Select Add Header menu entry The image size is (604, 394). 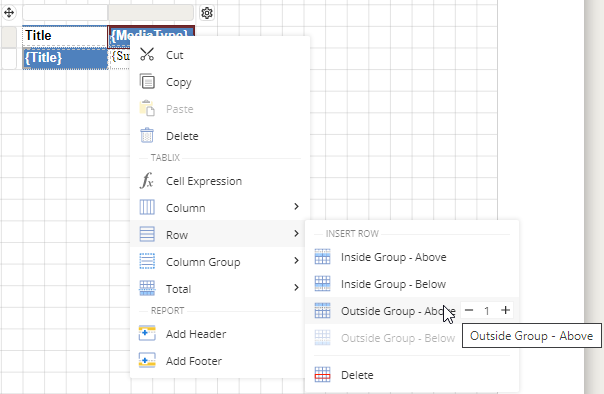pyautogui.click(x=220, y=334)
